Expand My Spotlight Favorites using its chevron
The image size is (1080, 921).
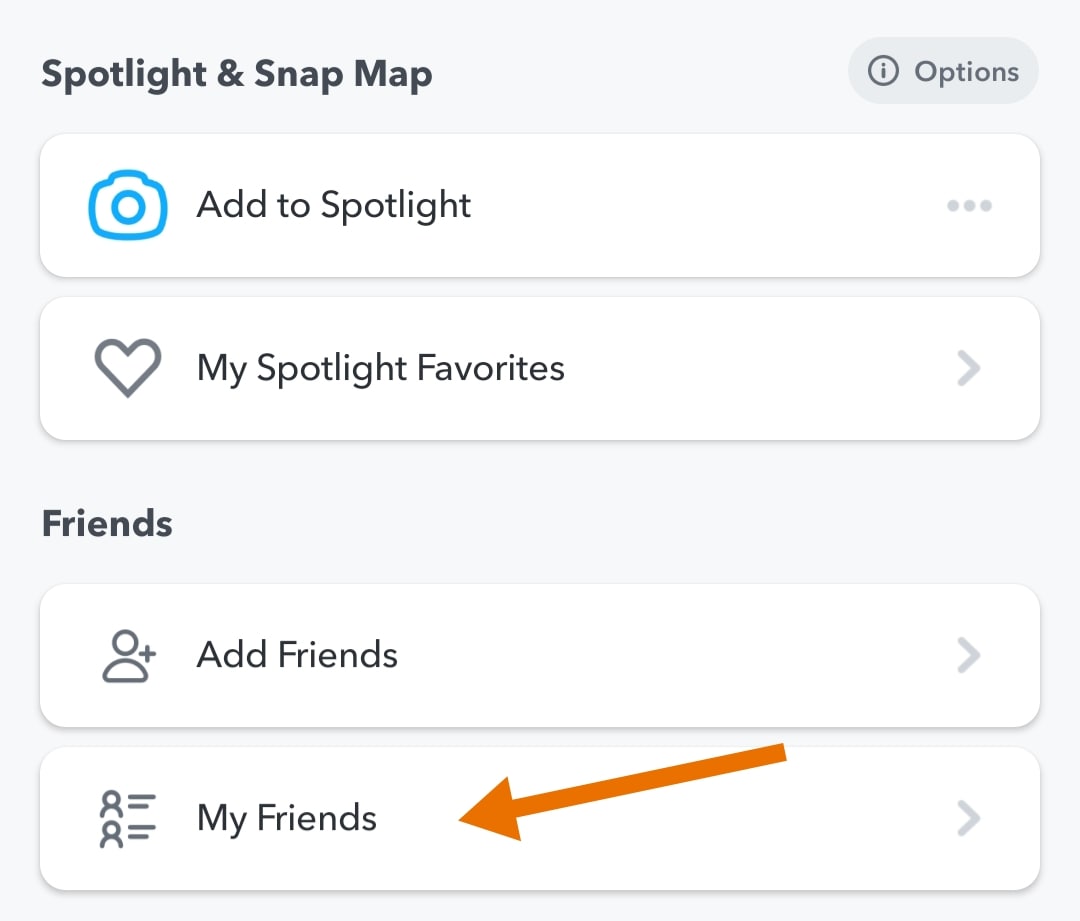pyautogui.click(x=968, y=369)
